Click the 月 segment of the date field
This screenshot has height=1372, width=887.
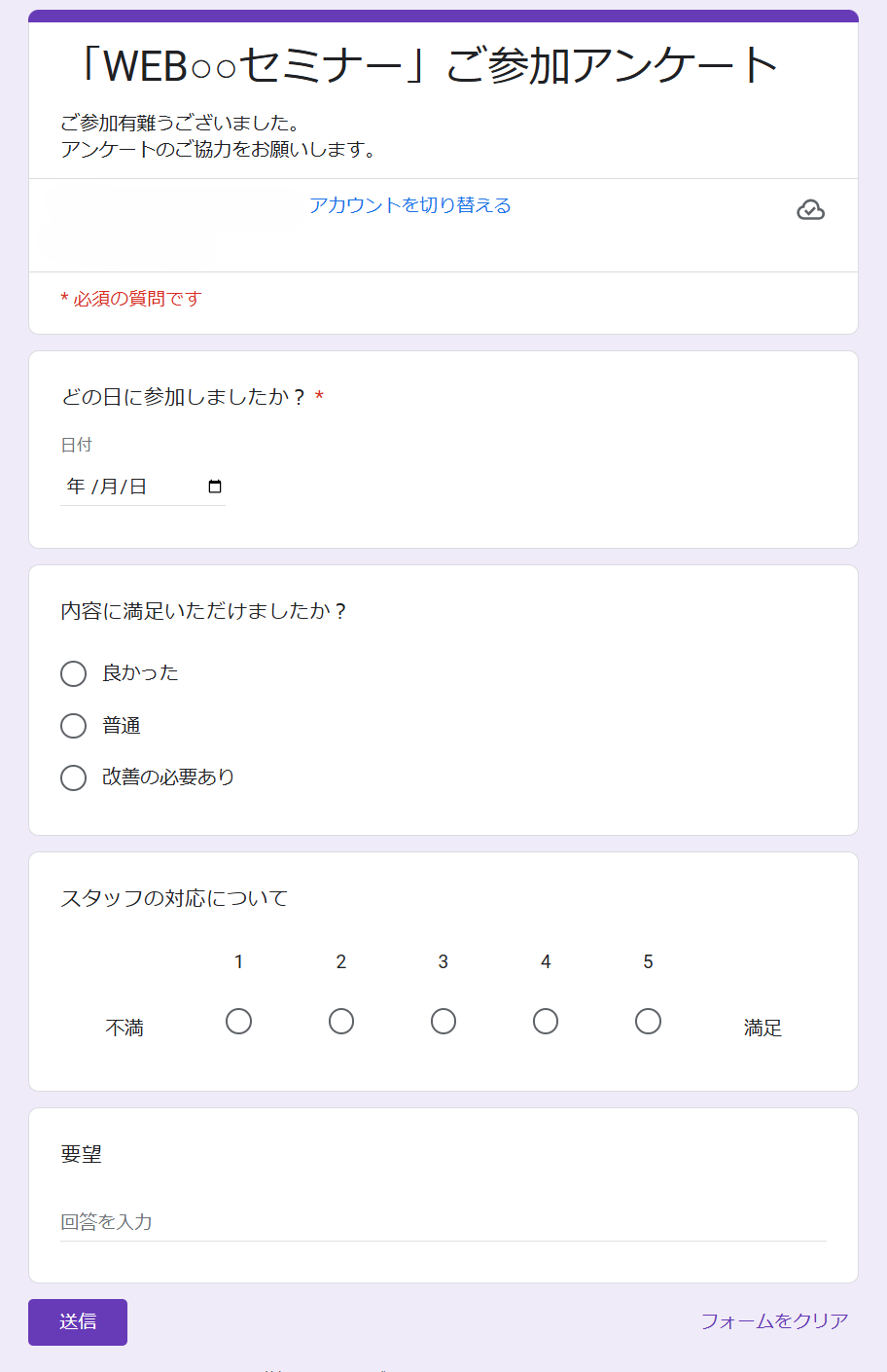(109, 487)
